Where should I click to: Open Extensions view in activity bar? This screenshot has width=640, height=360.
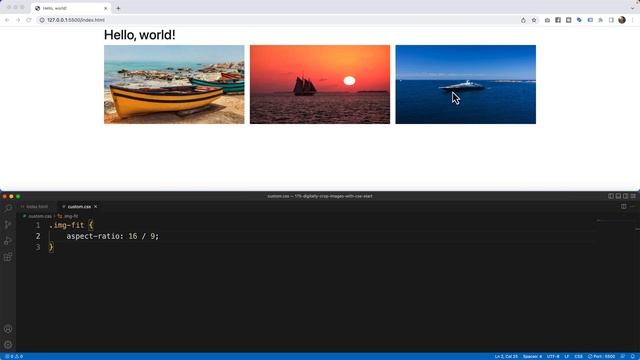click(x=8, y=257)
